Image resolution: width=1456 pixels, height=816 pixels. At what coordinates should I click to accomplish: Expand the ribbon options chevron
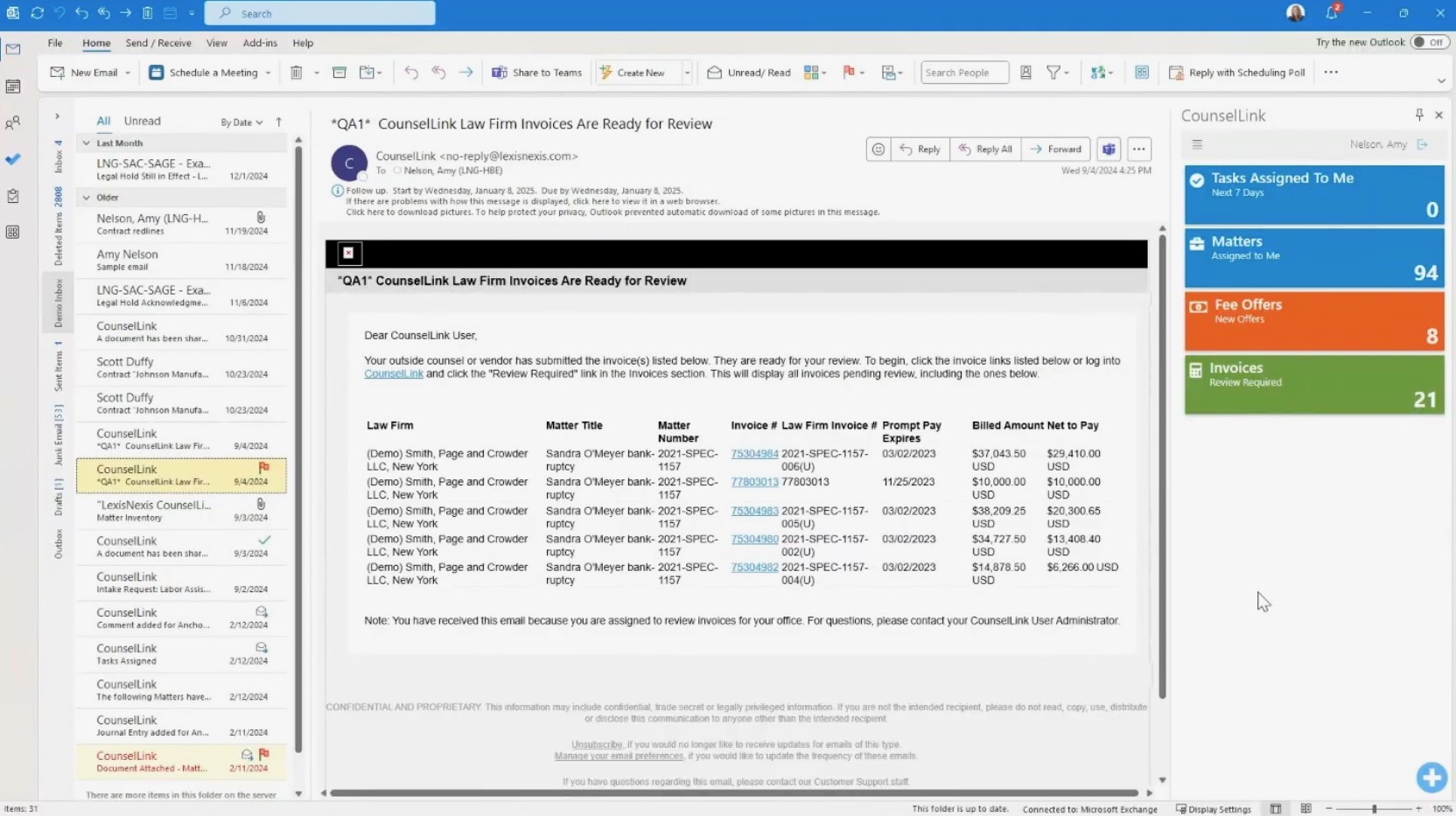click(1441, 81)
